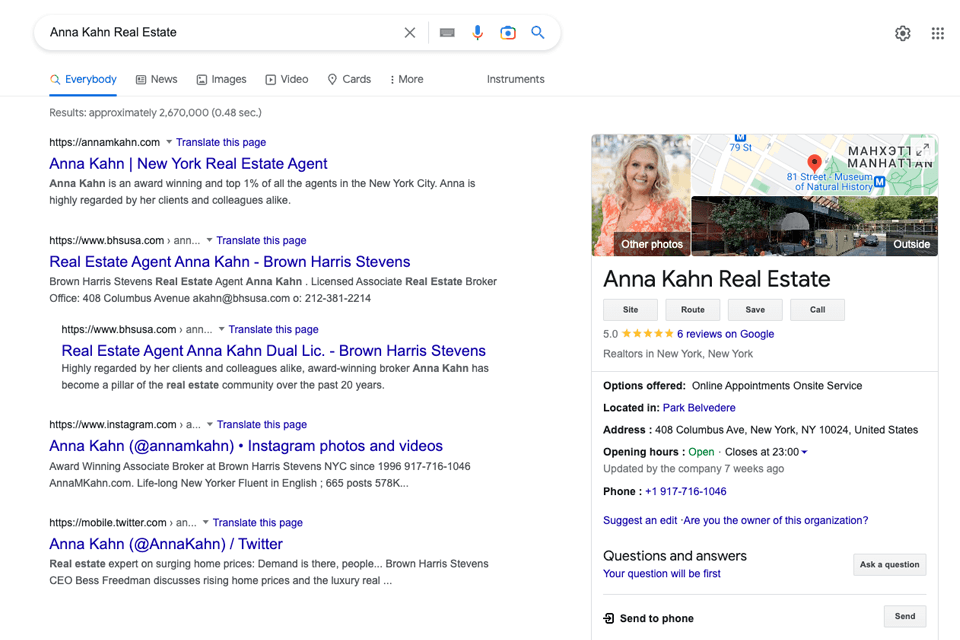
Task: Expand the map with the fullscreen icon
Action: point(923,149)
